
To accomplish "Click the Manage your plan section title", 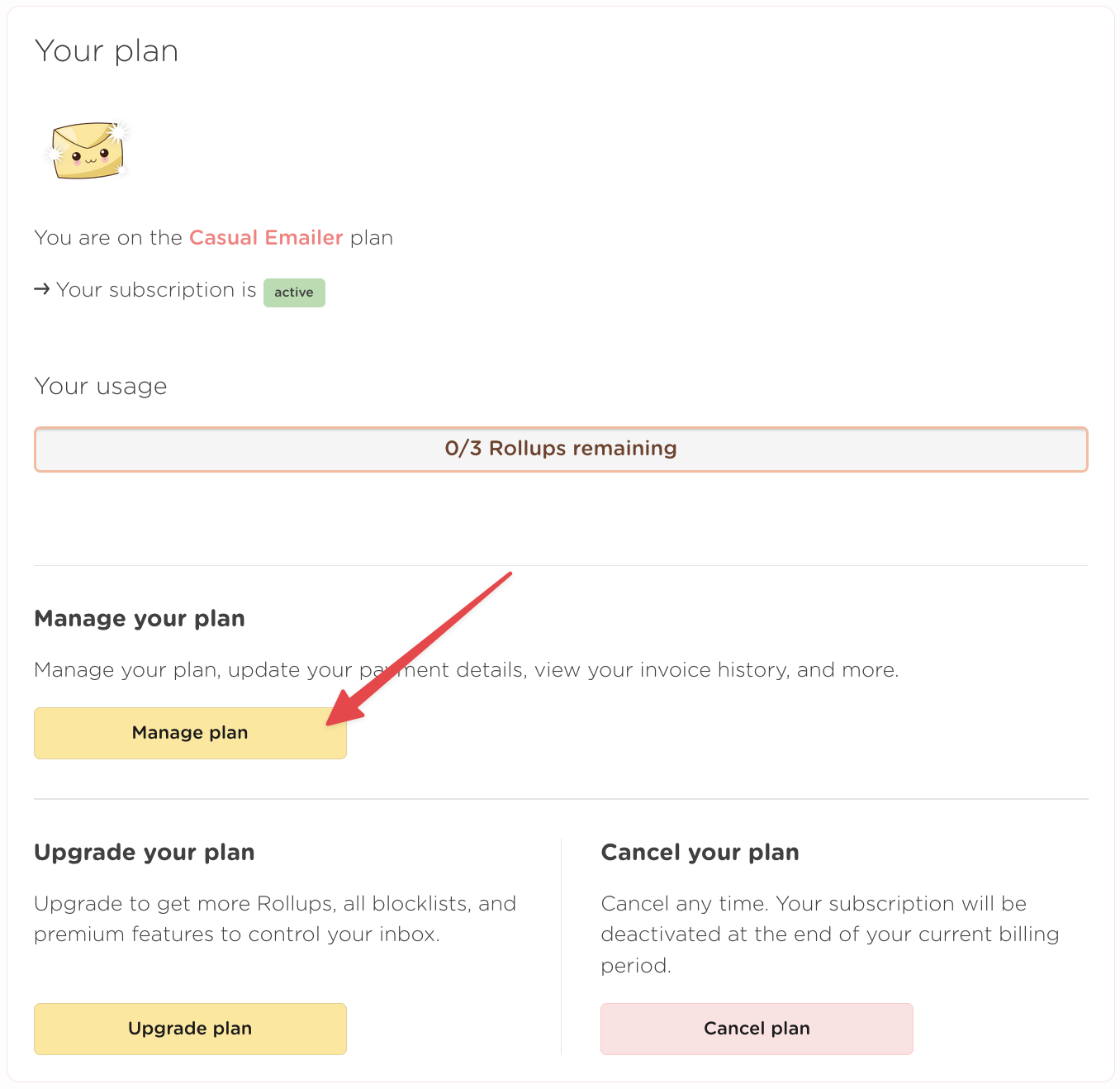I will [x=139, y=618].
